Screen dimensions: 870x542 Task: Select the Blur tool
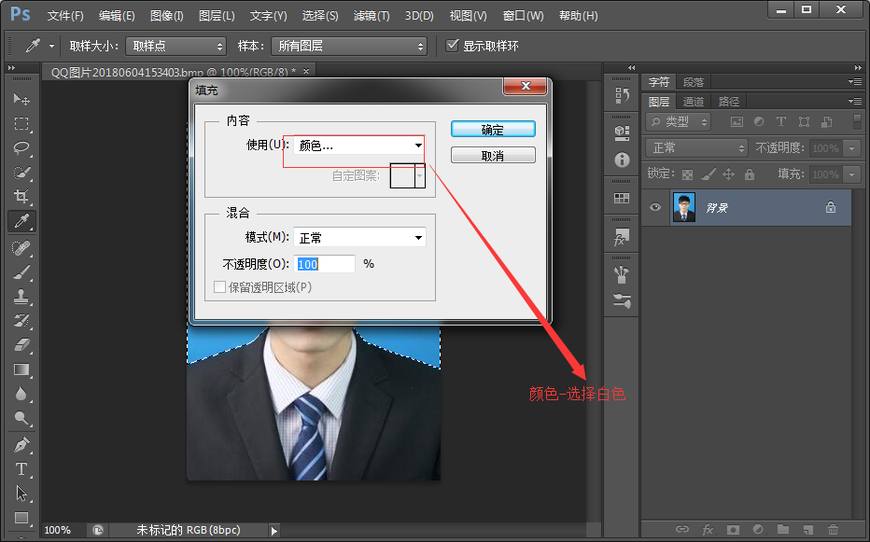pyautogui.click(x=22, y=394)
